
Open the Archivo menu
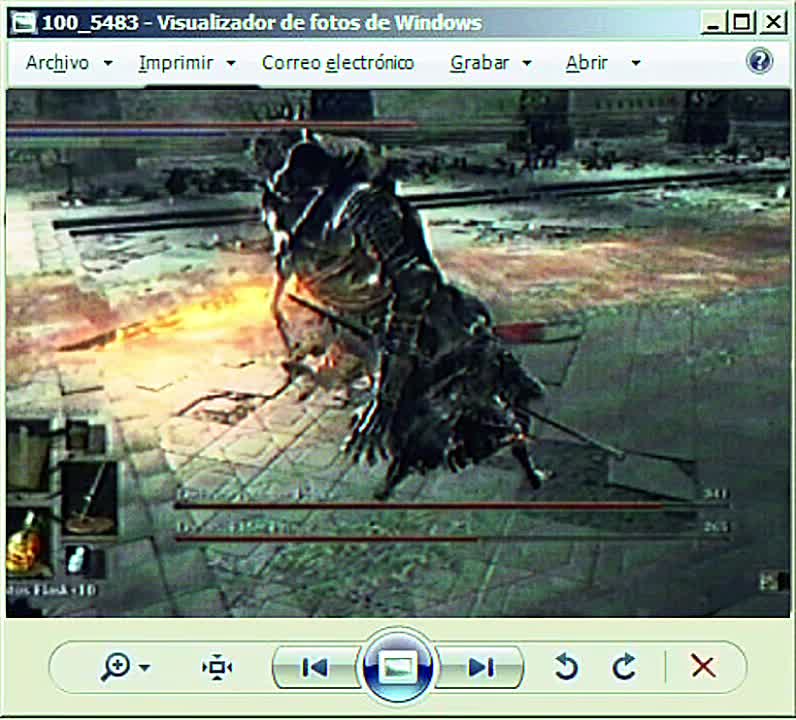coord(57,63)
